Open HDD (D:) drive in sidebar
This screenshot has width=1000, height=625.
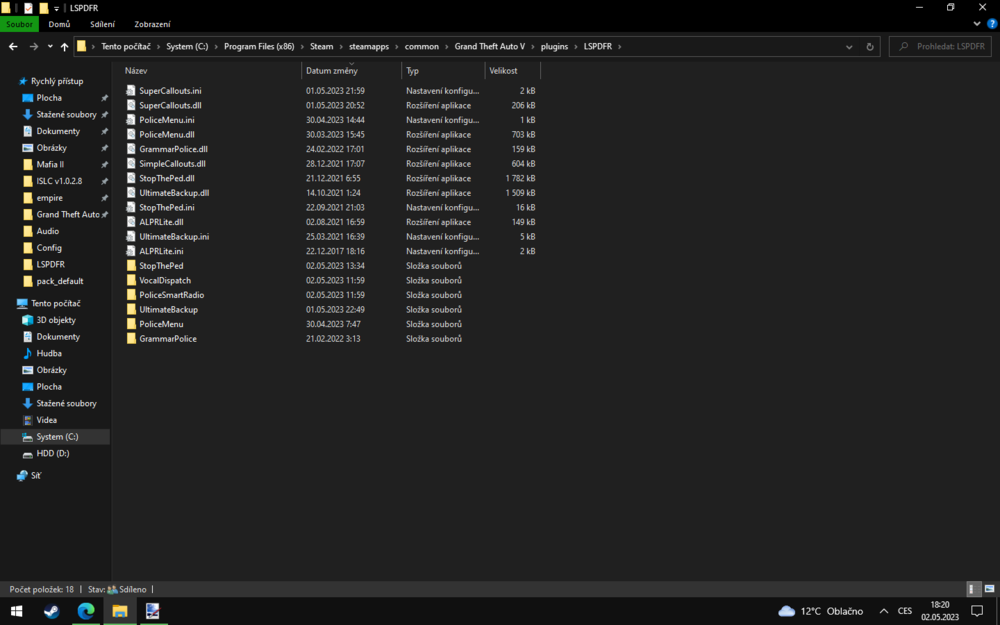click(52, 453)
